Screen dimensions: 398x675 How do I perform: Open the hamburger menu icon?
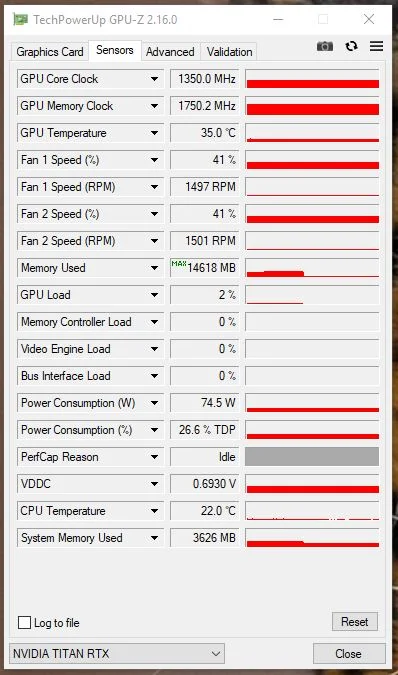click(376, 46)
